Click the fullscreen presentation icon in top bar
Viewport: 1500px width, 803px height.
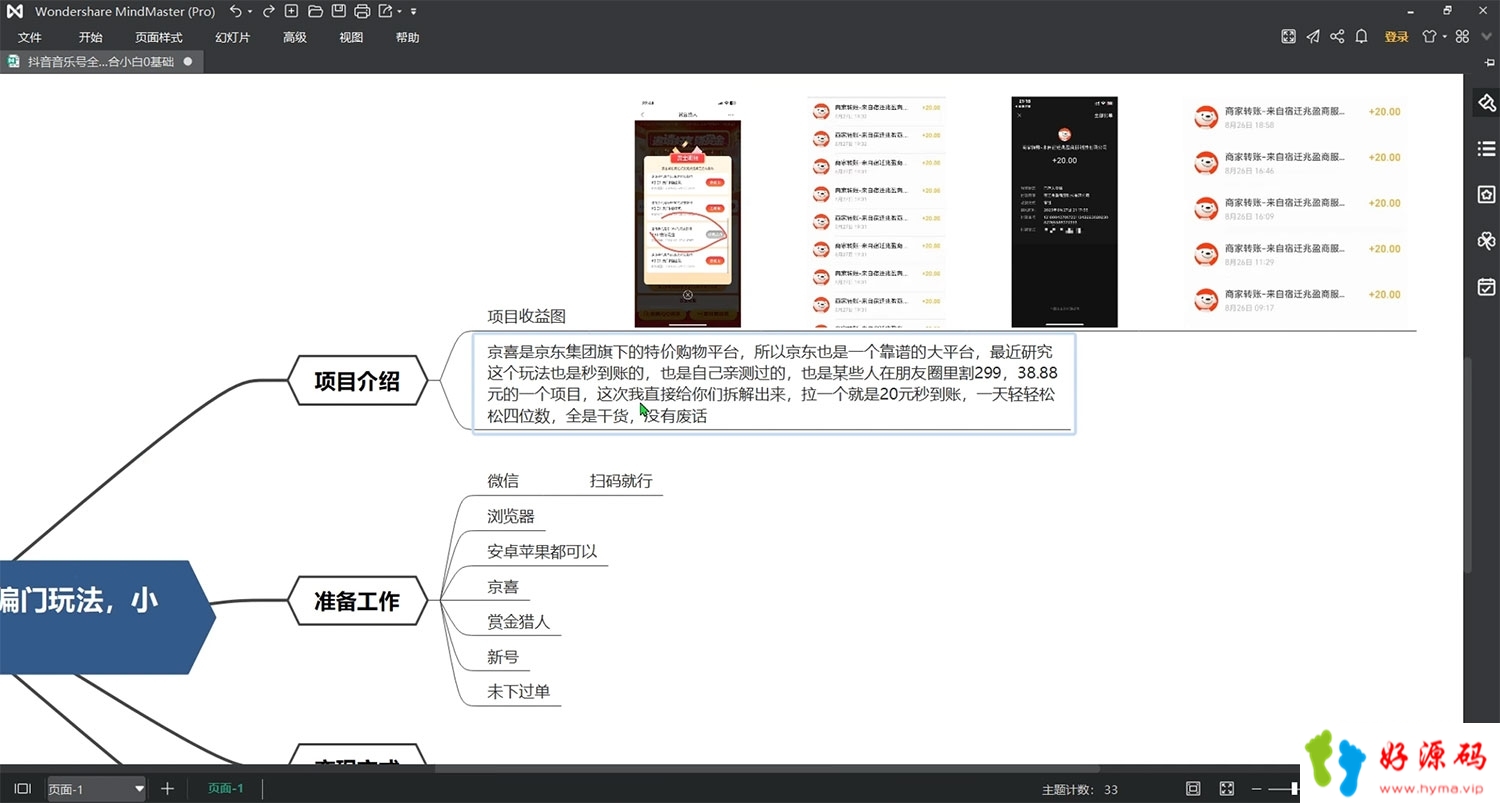point(1289,37)
